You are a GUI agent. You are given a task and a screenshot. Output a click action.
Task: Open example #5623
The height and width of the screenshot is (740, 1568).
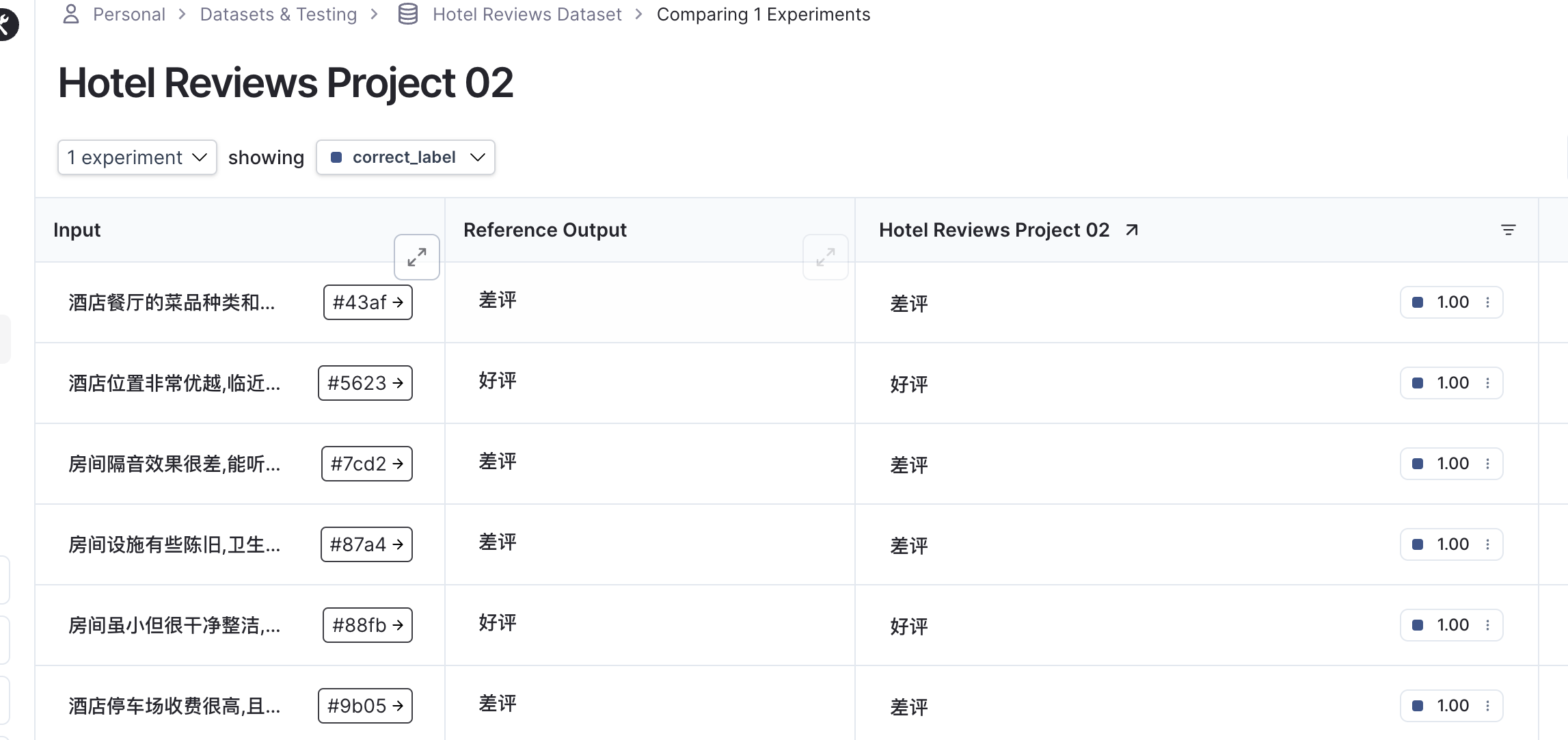click(365, 383)
